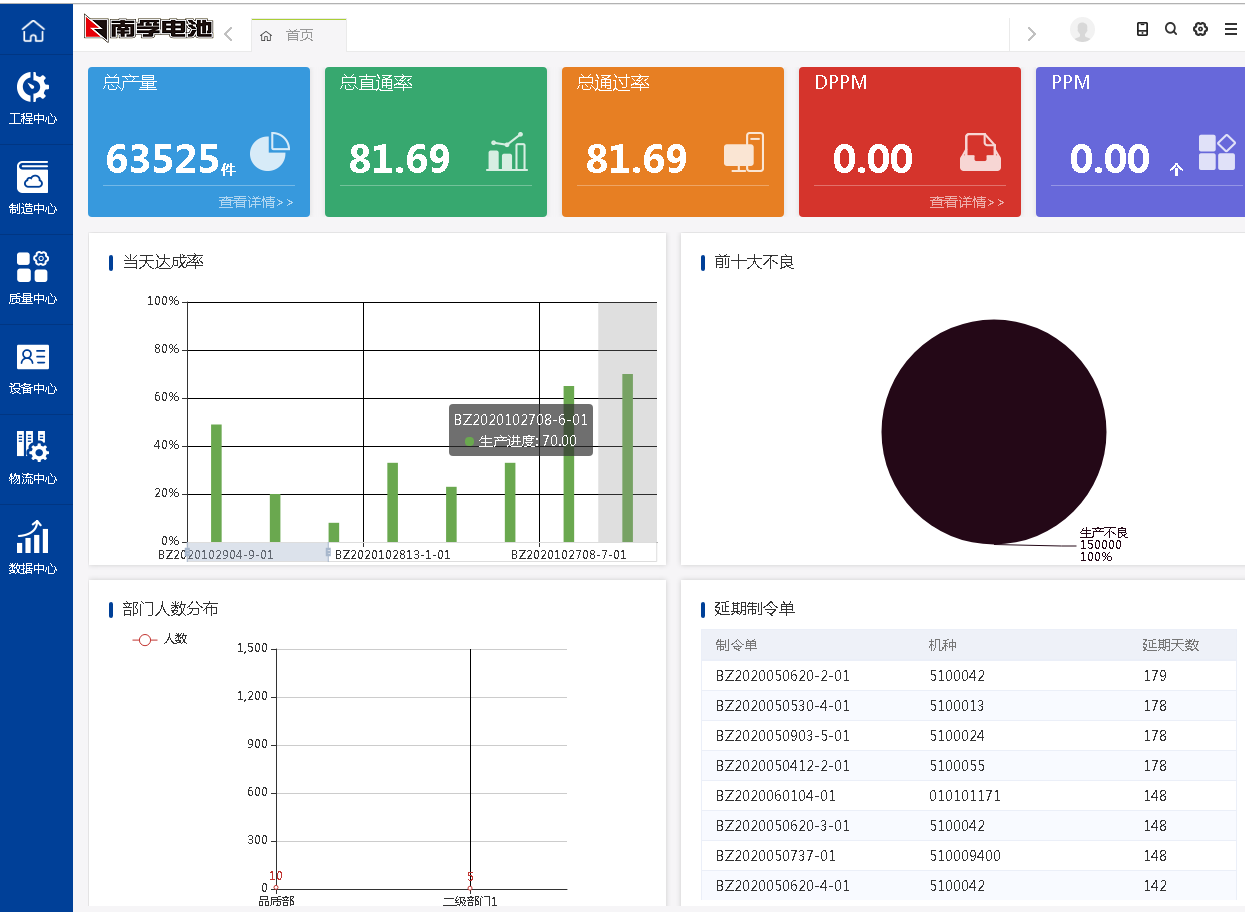Click the left chevron beside the tab bar

pos(228,31)
